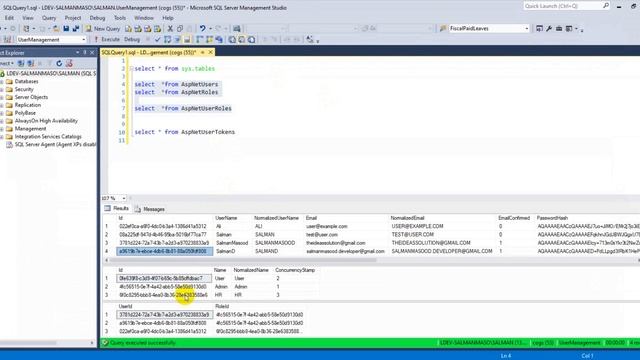Screen dimensions: 640x360
Task: Close the Object Explorer panel
Action: tap(92, 53)
